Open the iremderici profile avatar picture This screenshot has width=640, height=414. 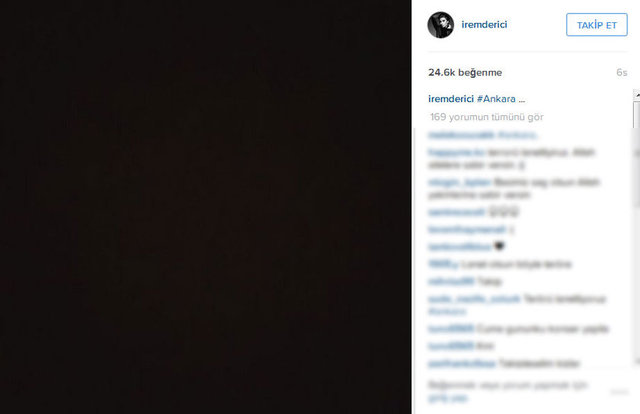440,25
